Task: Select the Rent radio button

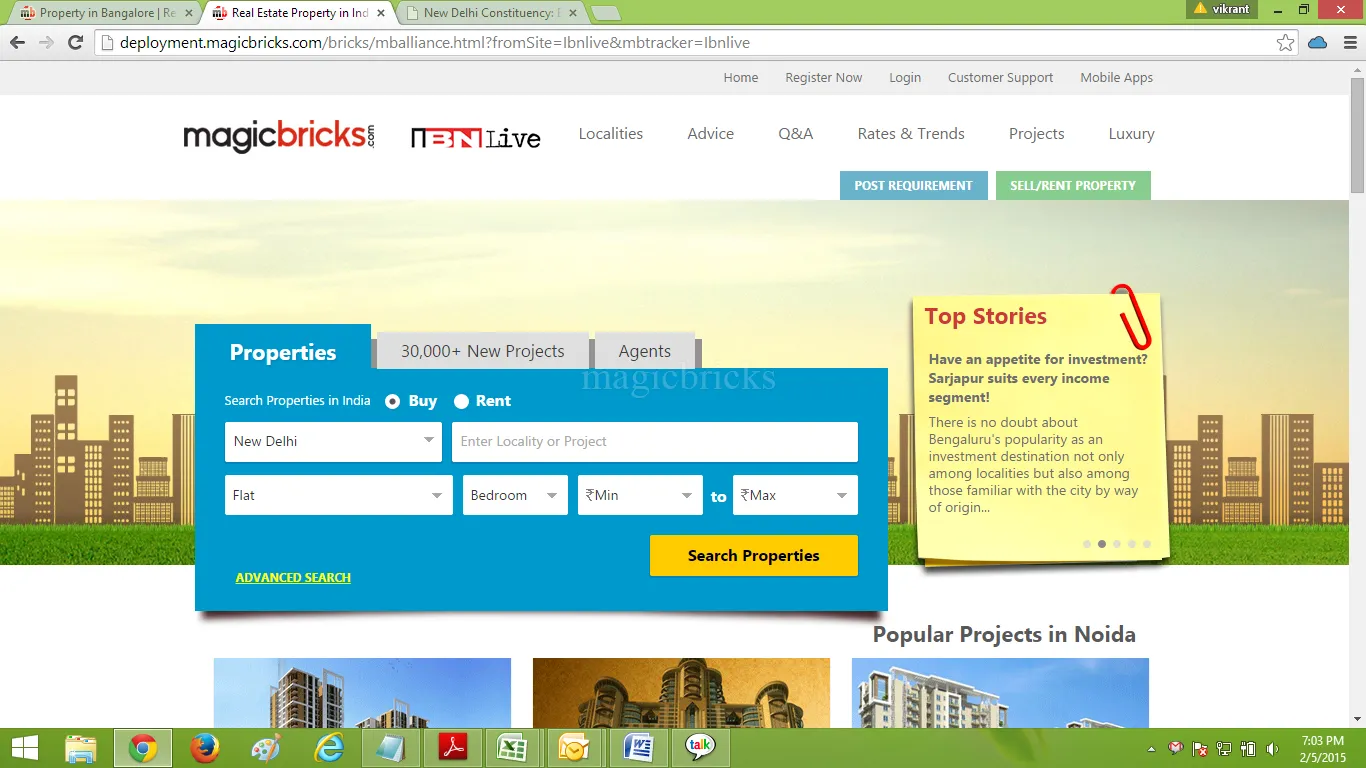Action: click(x=461, y=401)
